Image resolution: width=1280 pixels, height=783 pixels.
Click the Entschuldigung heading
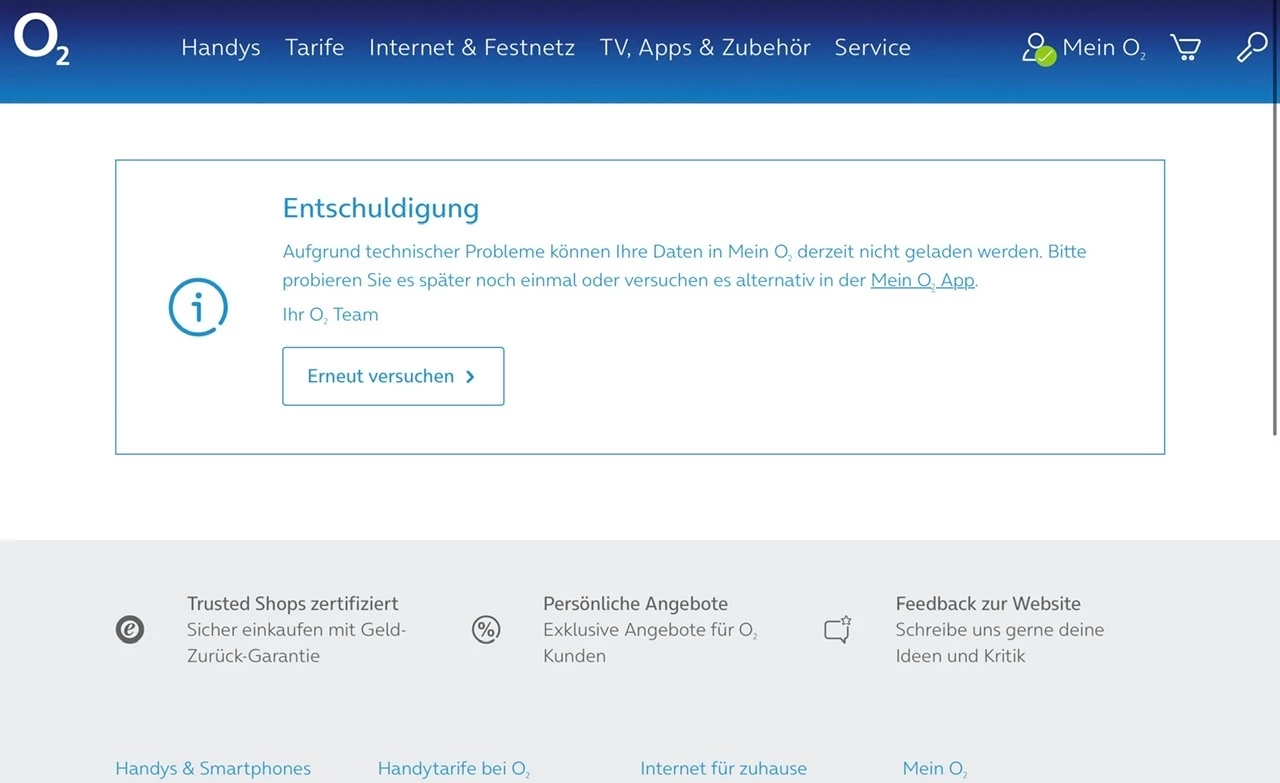coord(381,208)
